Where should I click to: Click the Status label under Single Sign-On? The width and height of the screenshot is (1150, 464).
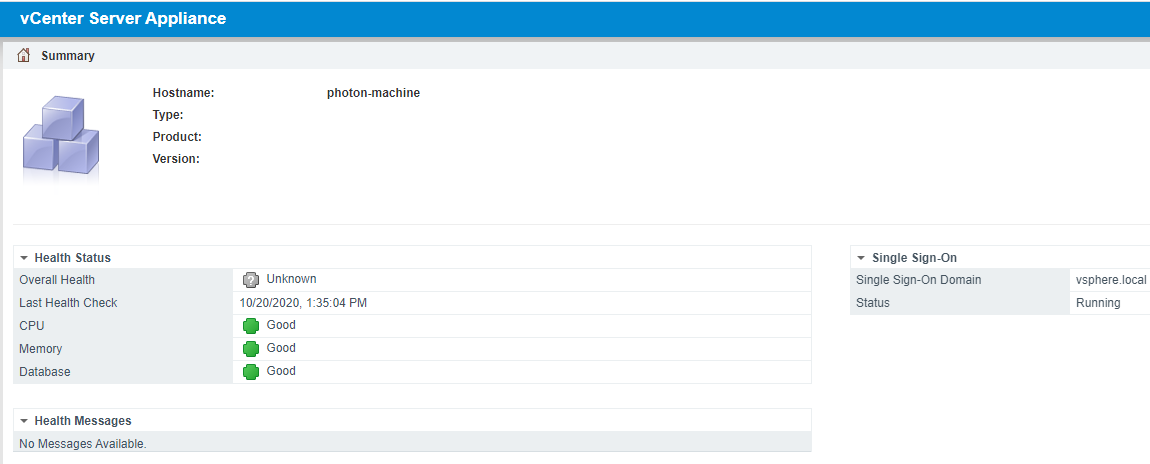[x=873, y=303]
